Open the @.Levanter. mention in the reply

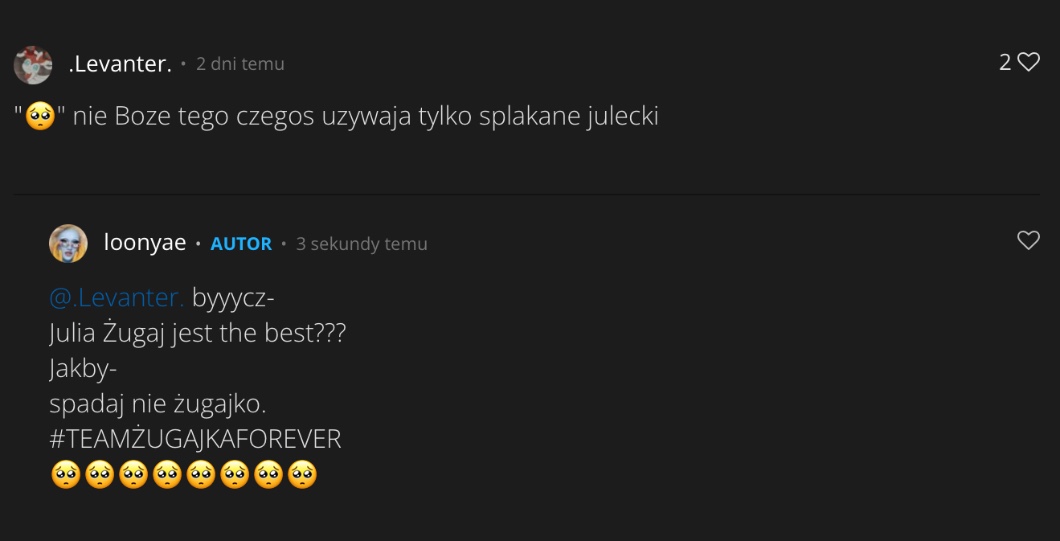coord(116,298)
